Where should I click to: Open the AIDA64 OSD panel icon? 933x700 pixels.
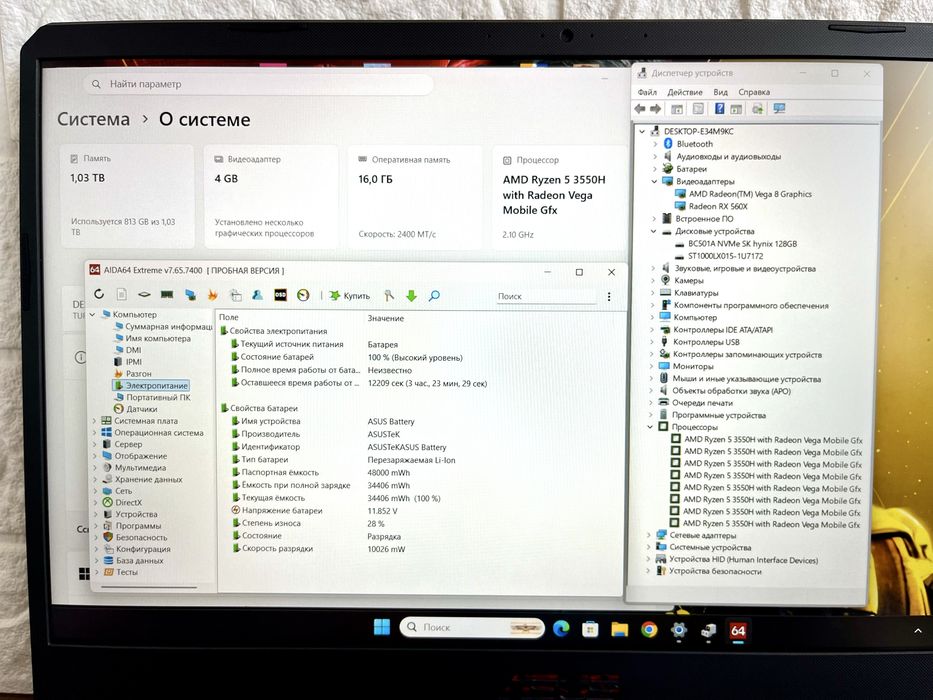(280, 295)
